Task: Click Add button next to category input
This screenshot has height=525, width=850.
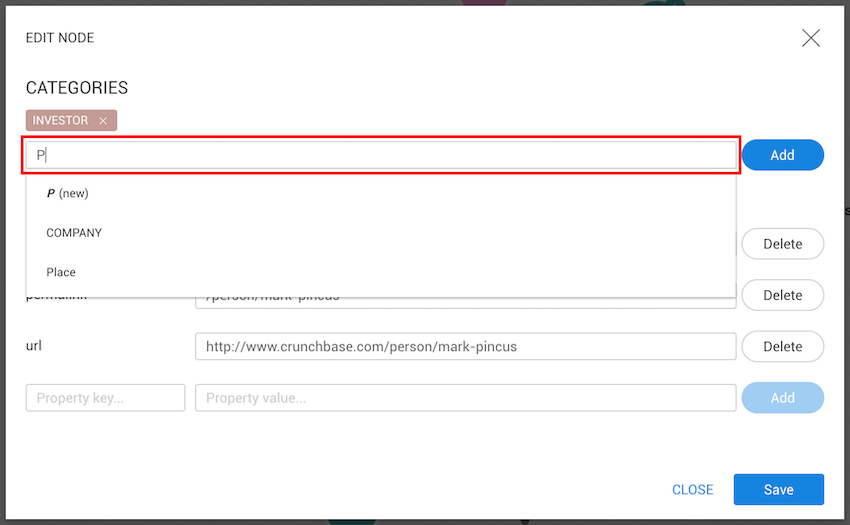Action: (782, 155)
